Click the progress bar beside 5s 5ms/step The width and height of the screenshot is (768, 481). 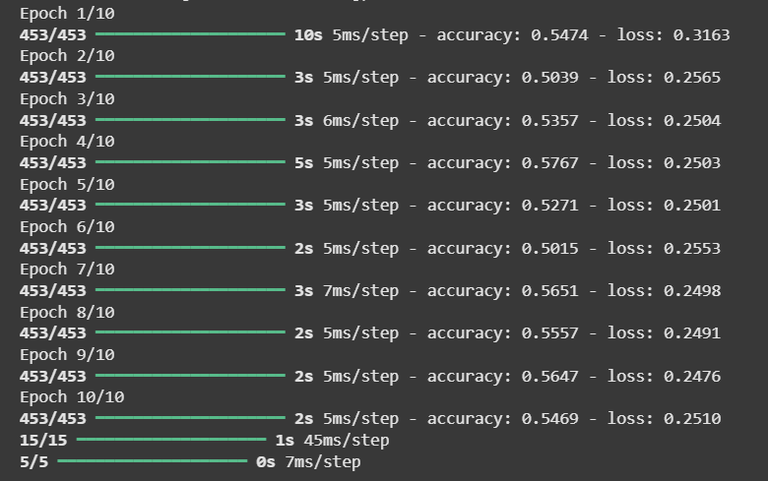coord(190,163)
